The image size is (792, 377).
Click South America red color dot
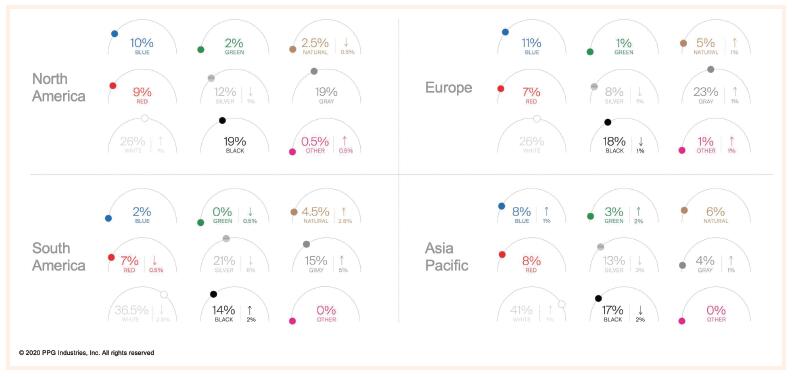(112, 257)
